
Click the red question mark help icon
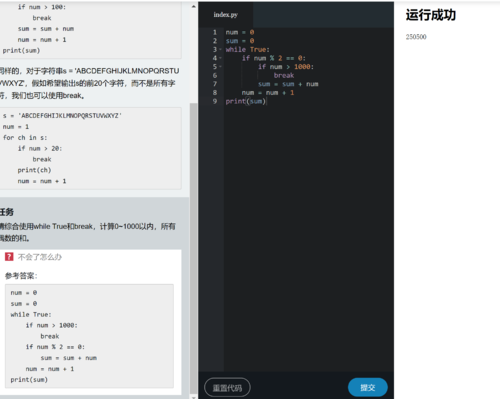9,257
